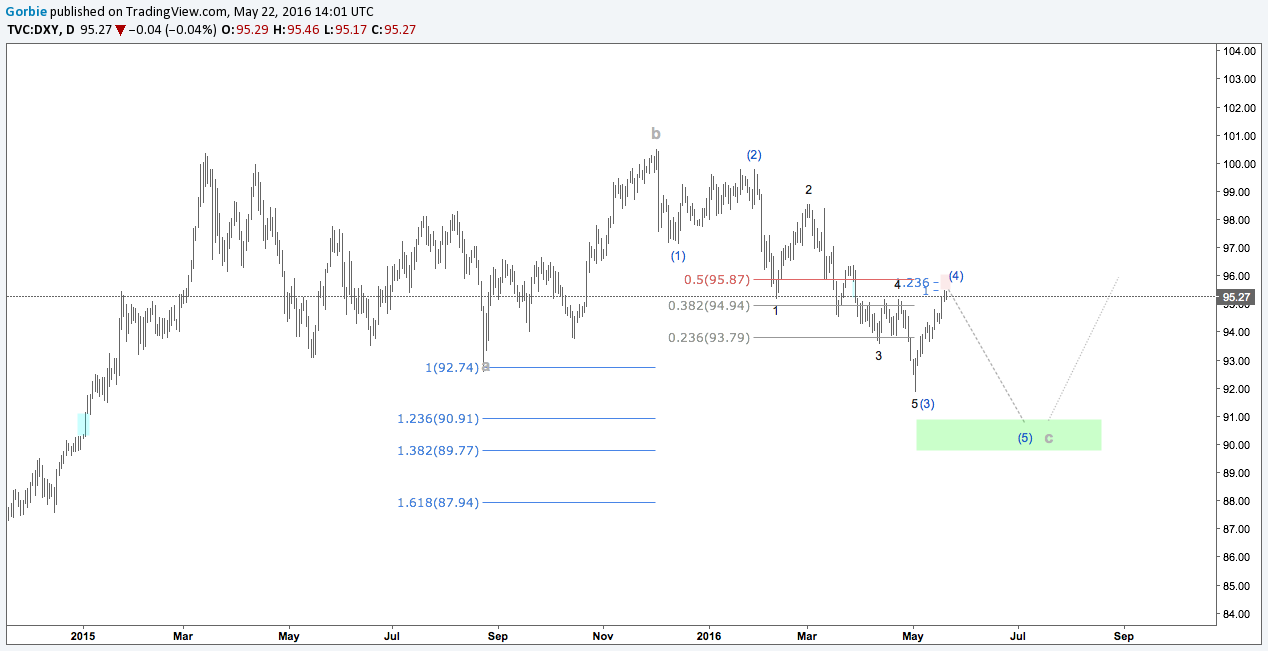The width and height of the screenshot is (1268, 651).
Task: Select the cyan highlighted candle box
Action: [84, 424]
